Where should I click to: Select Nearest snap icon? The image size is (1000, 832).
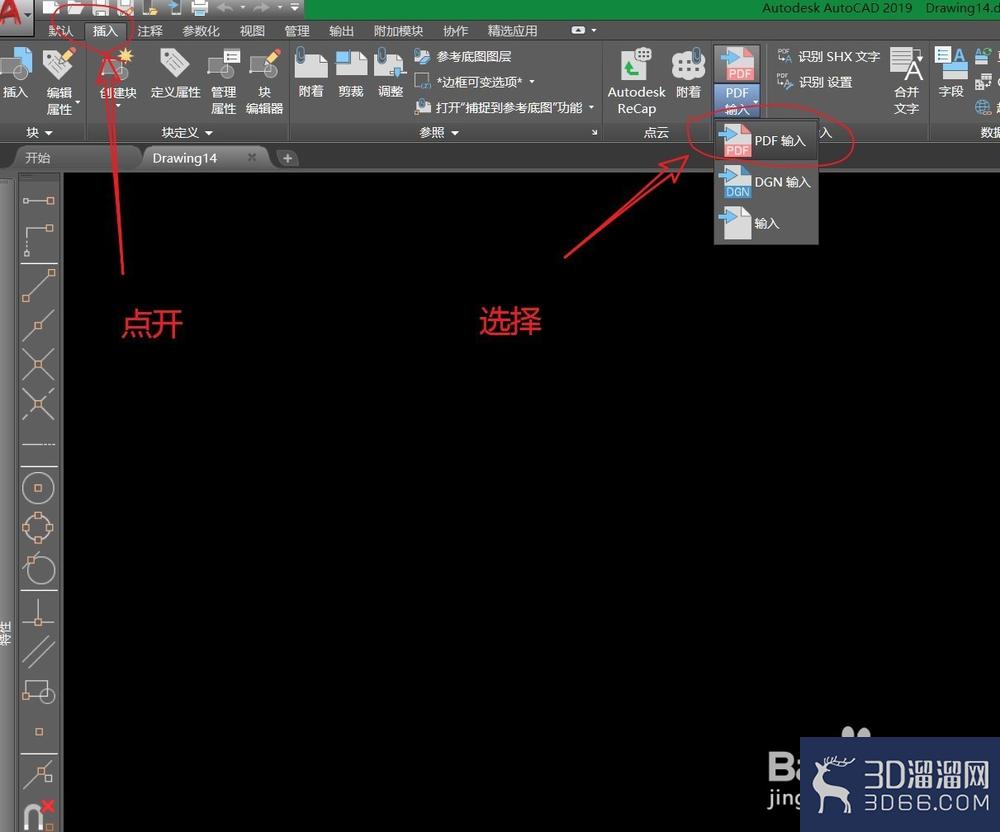(x=39, y=774)
